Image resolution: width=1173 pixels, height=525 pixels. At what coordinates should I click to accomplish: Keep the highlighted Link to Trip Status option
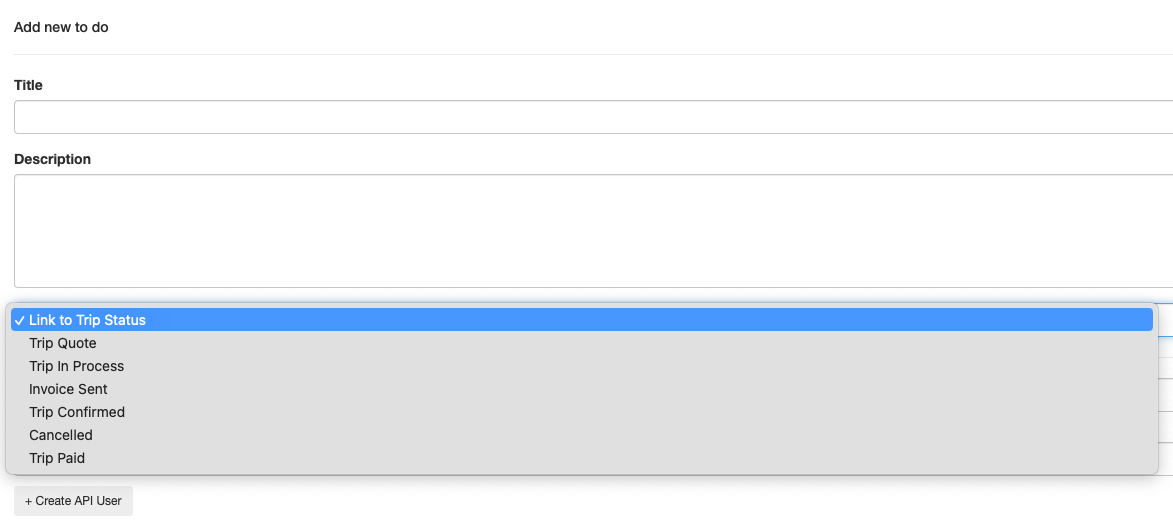88,320
